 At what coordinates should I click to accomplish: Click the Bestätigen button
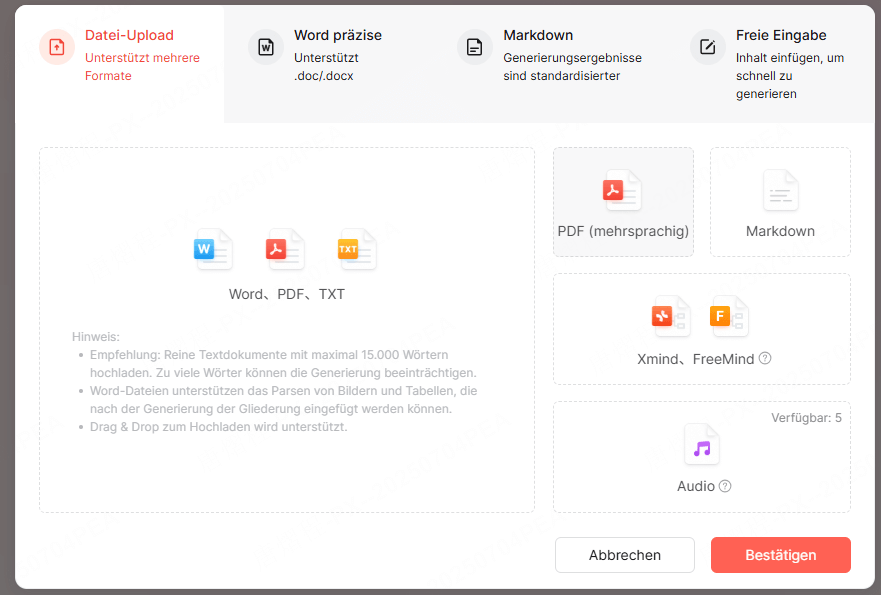tap(780, 555)
